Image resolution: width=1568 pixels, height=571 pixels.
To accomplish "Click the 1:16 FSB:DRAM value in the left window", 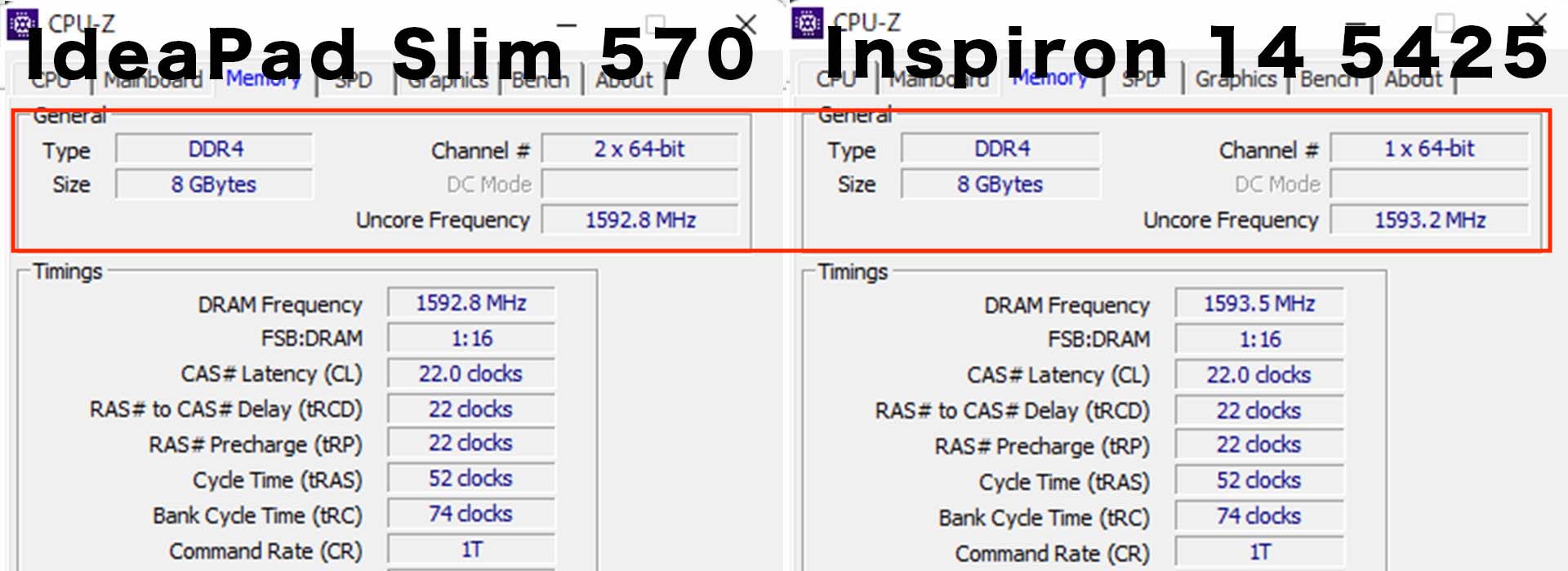I will (471, 338).
